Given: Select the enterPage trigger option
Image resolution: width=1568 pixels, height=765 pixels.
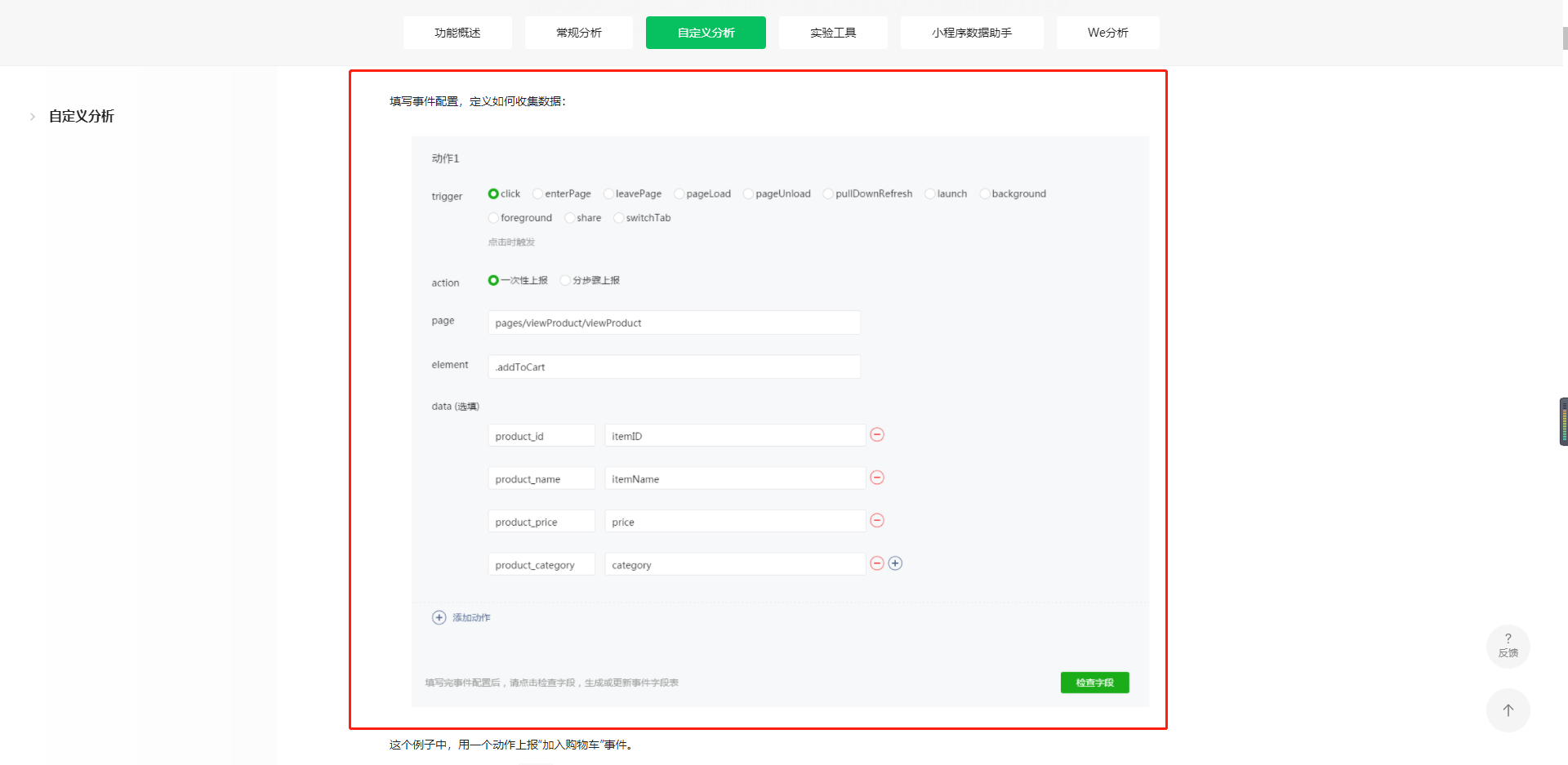Looking at the screenshot, I should point(537,193).
